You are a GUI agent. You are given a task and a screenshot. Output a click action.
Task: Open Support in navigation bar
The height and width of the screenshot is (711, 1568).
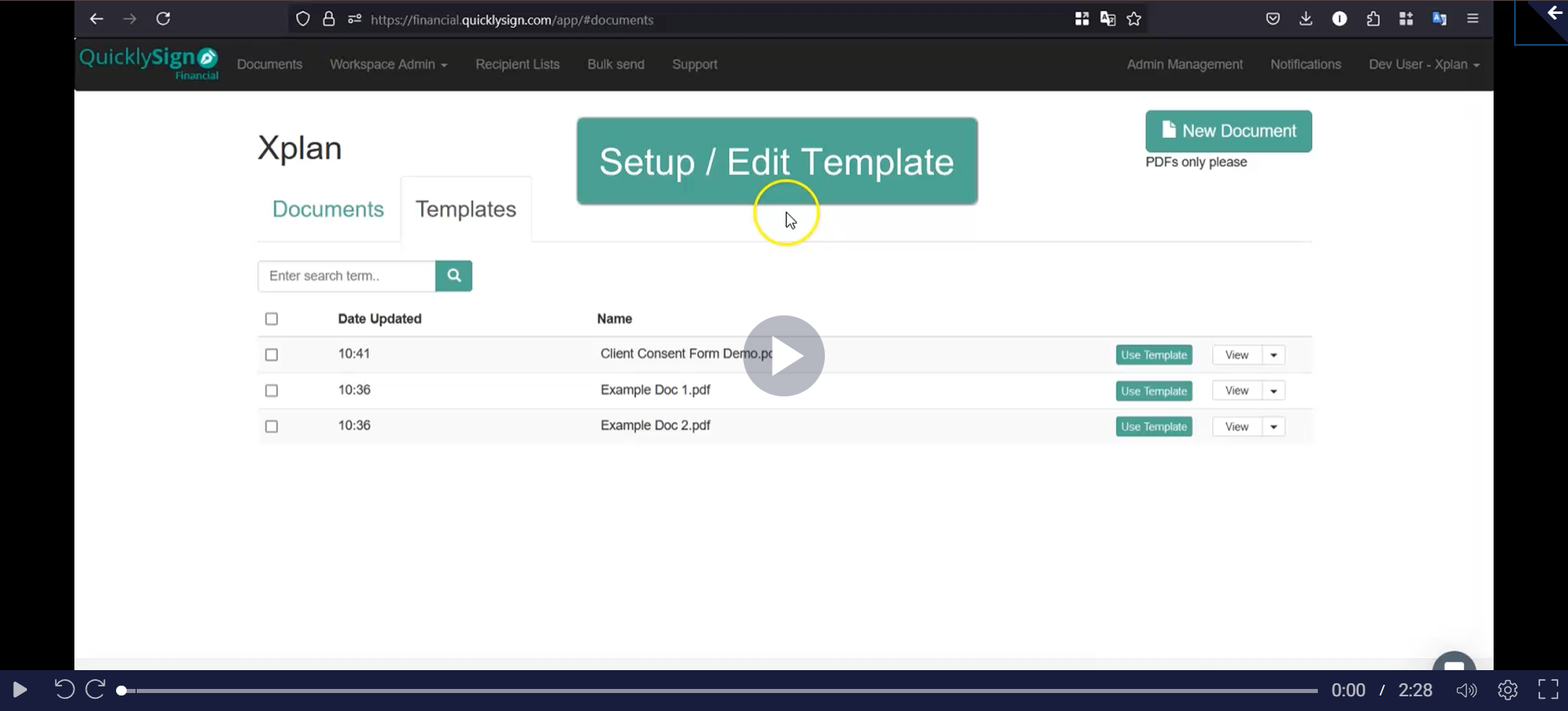pos(695,65)
